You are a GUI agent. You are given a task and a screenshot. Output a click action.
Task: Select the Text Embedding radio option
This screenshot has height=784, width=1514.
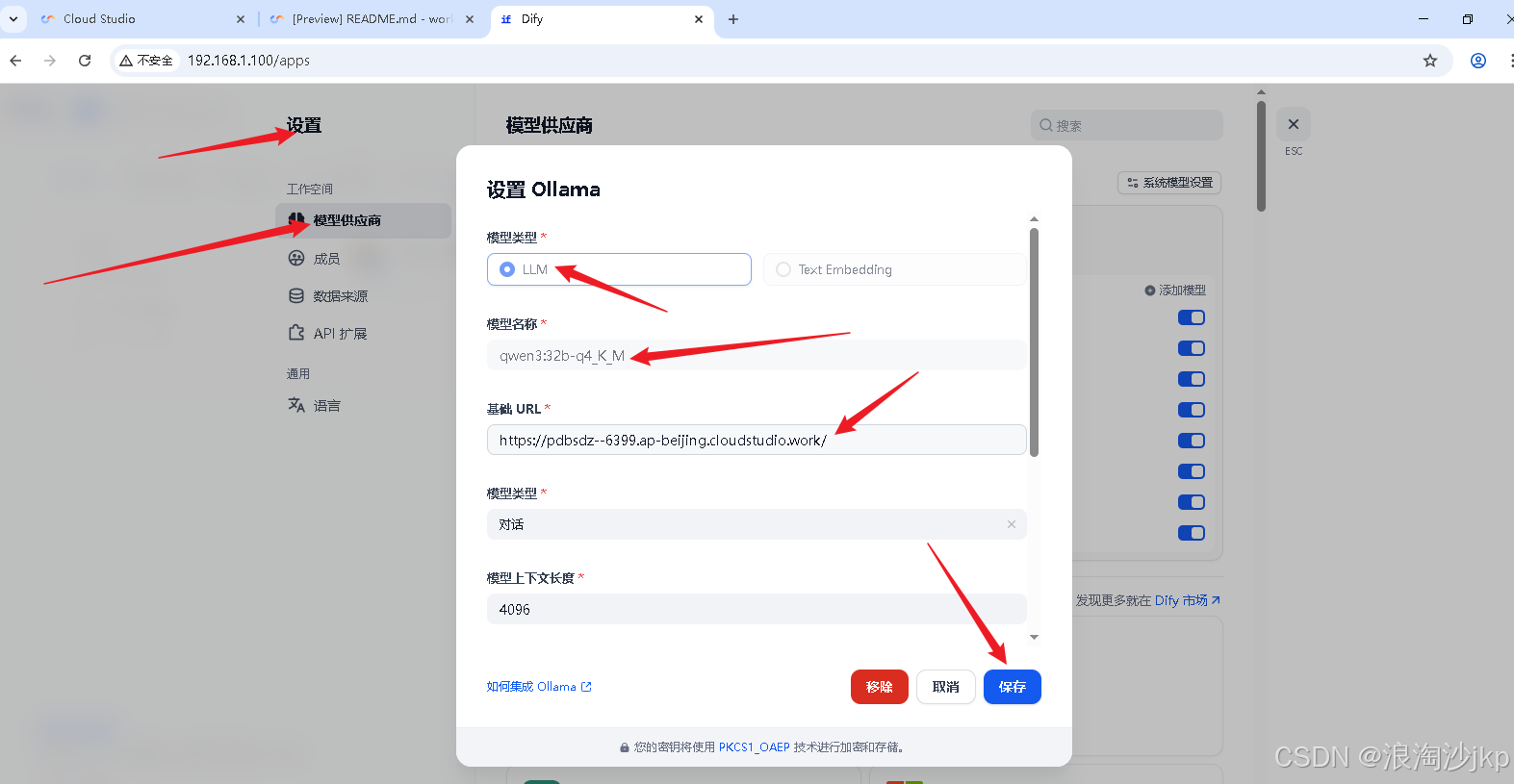[x=894, y=269]
